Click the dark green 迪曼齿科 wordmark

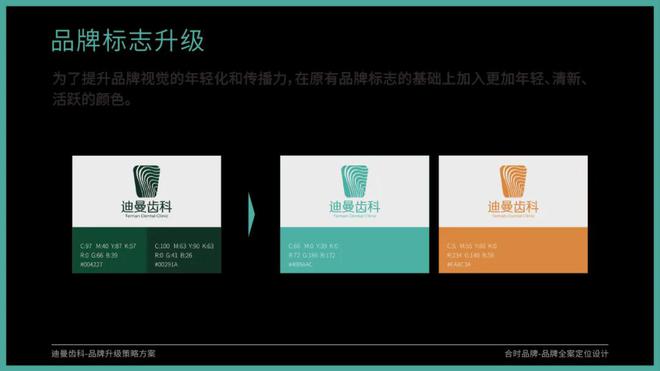click(x=146, y=207)
